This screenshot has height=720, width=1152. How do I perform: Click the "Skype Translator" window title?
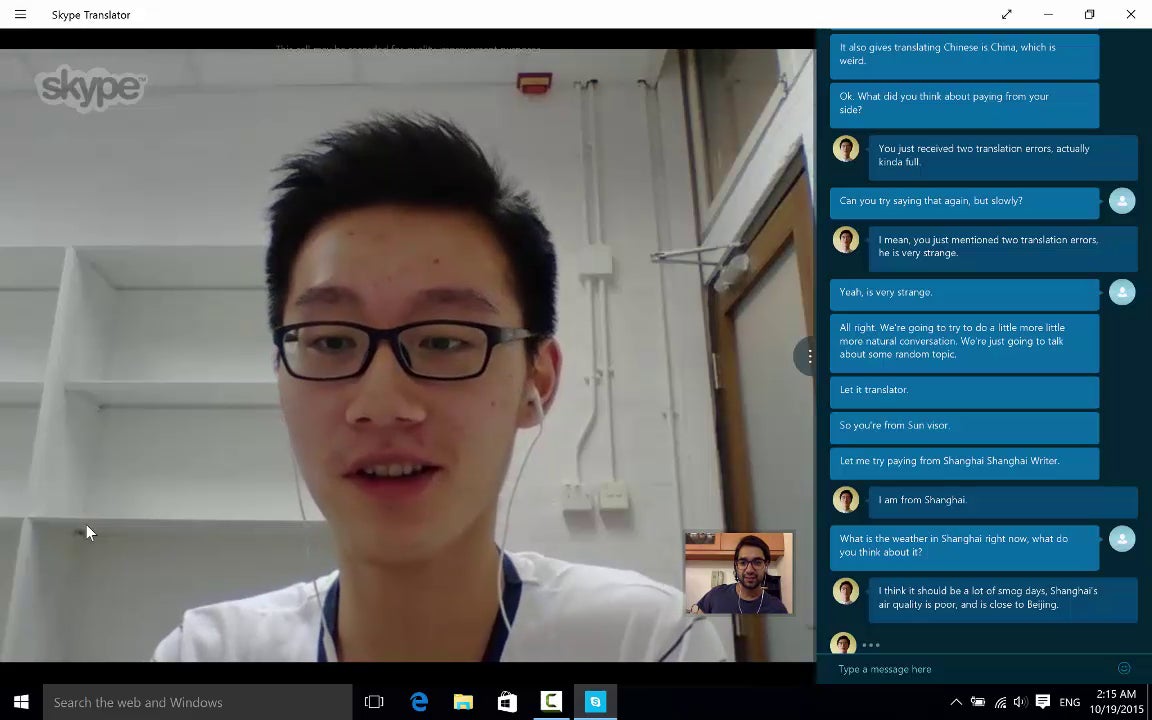pyautogui.click(x=91, y=15)
